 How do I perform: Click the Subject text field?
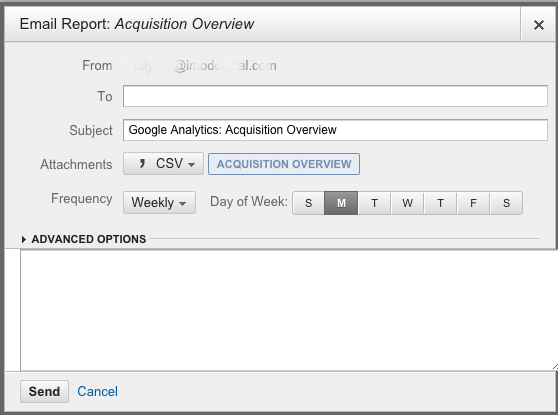pos(335,130)
